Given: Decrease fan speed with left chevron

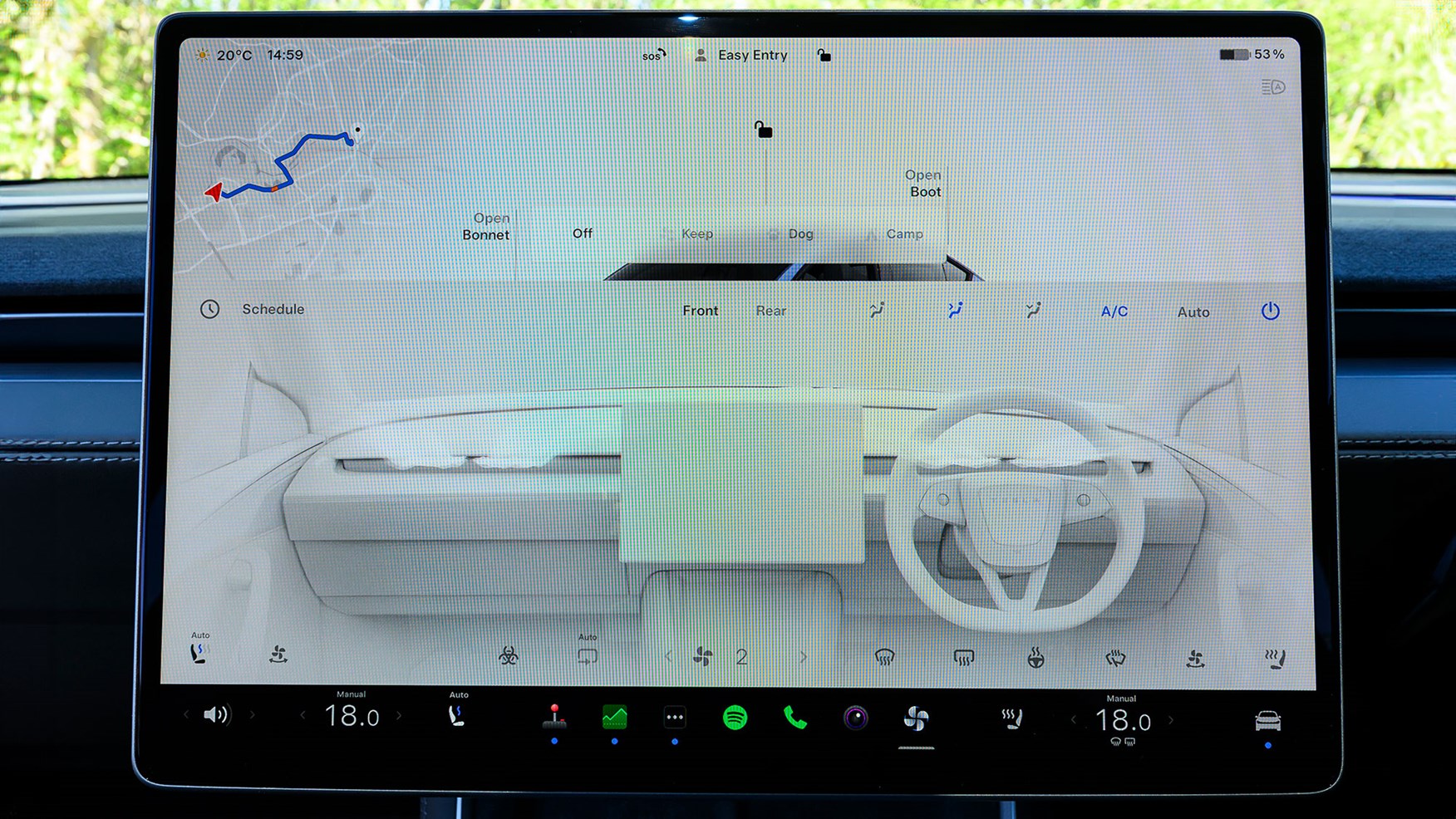Looking at the screenshot, I should 668,657.
